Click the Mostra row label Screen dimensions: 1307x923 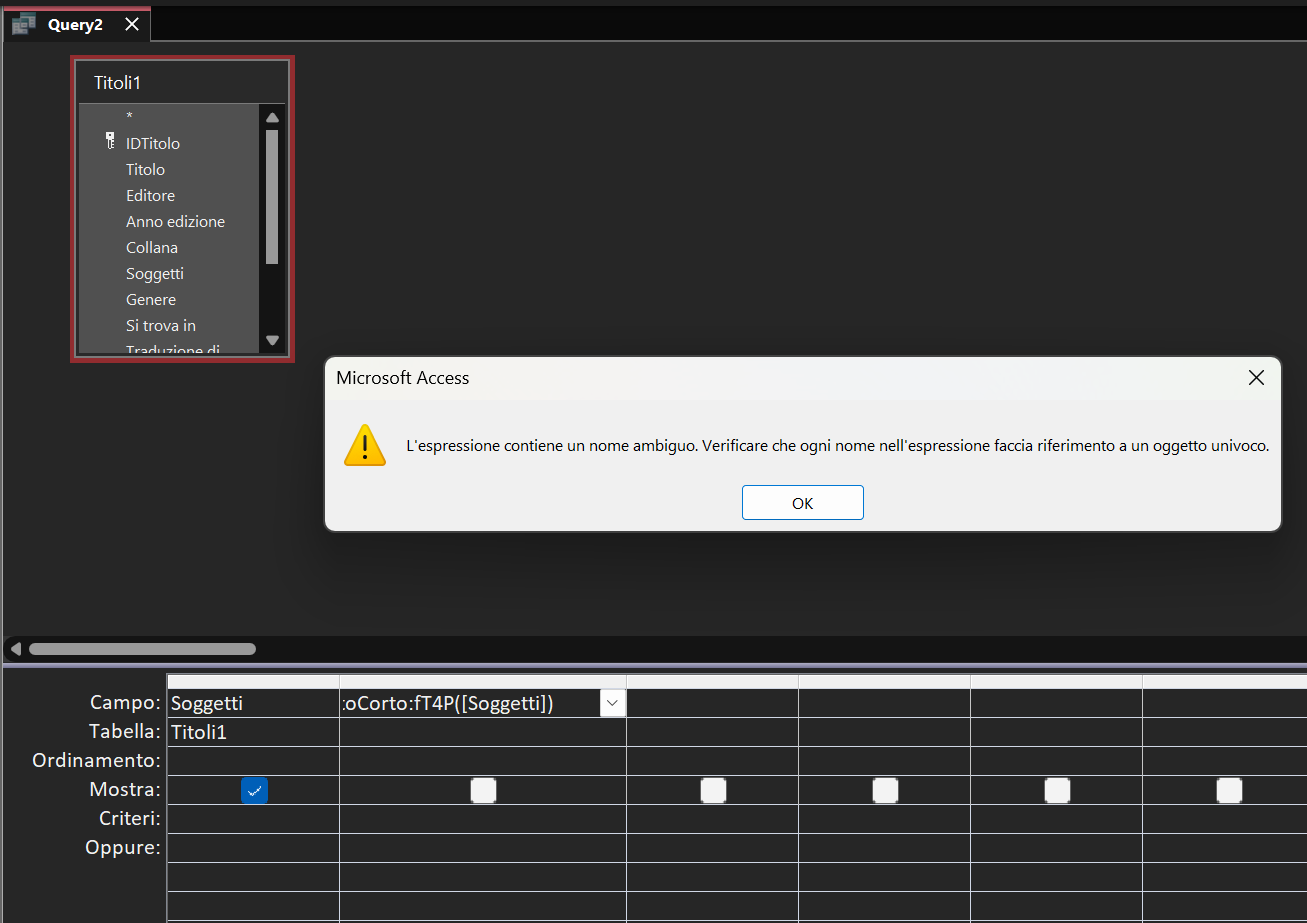(124, 790)
